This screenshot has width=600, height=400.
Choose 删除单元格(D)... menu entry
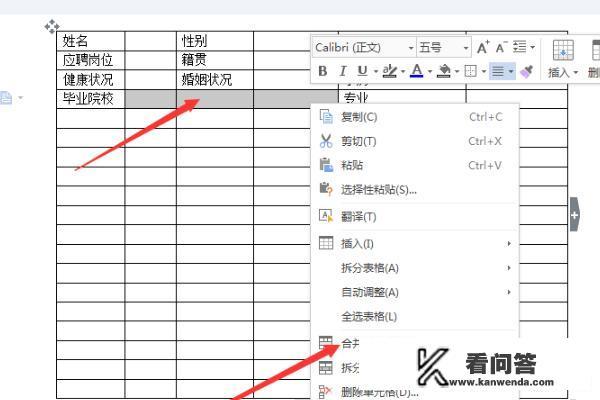point(380,392)
